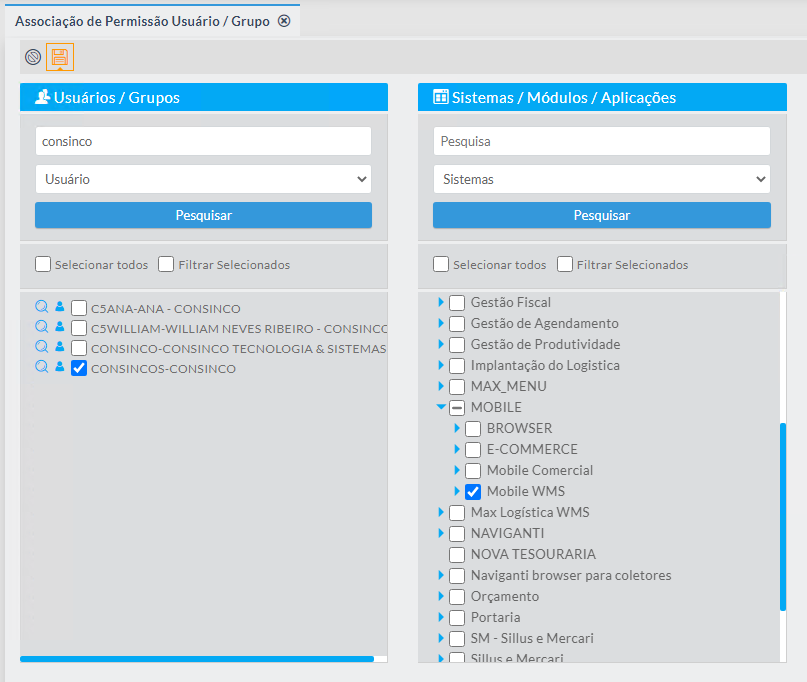Select the Portaria label text
The height and width of the screenshot is (682, 807).
coord(496,617)
